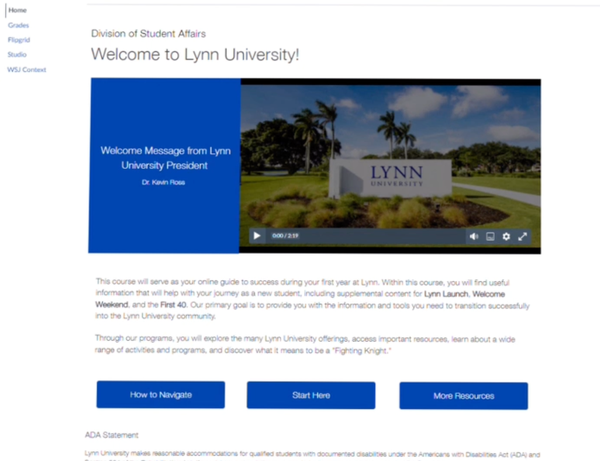Screen dimensions: 600x461
Task: Open the More Resources button
Action: [463, 395]
